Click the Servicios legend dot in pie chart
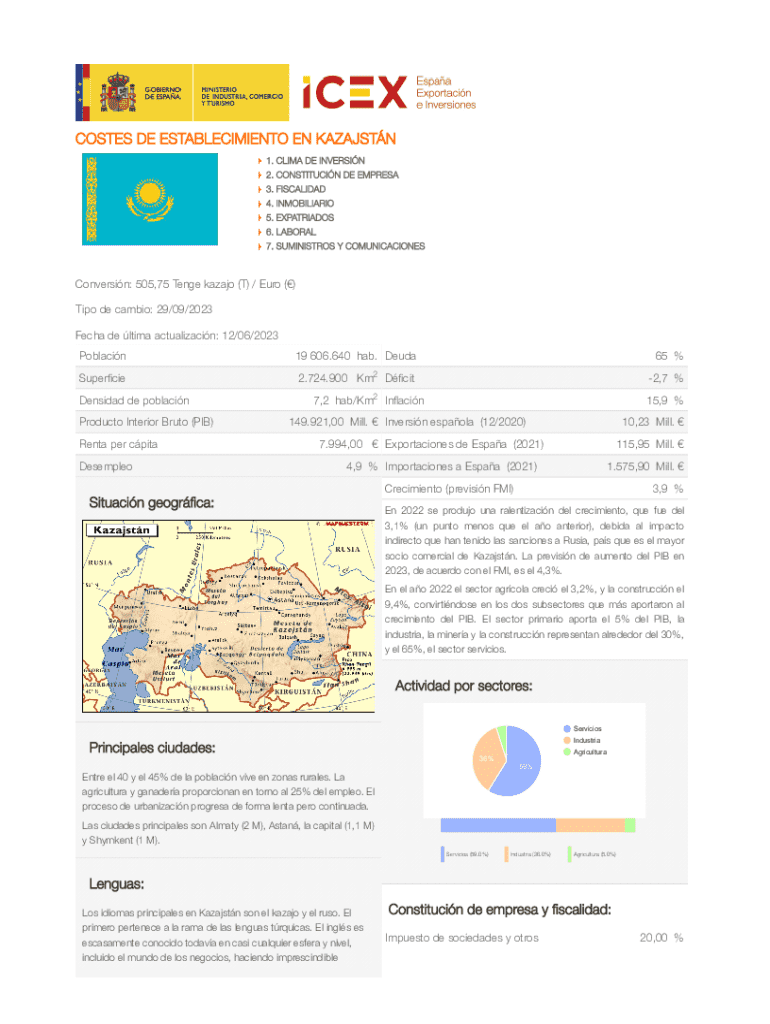The width and height of the screenshot is (770, 1024). click(566, 728)
